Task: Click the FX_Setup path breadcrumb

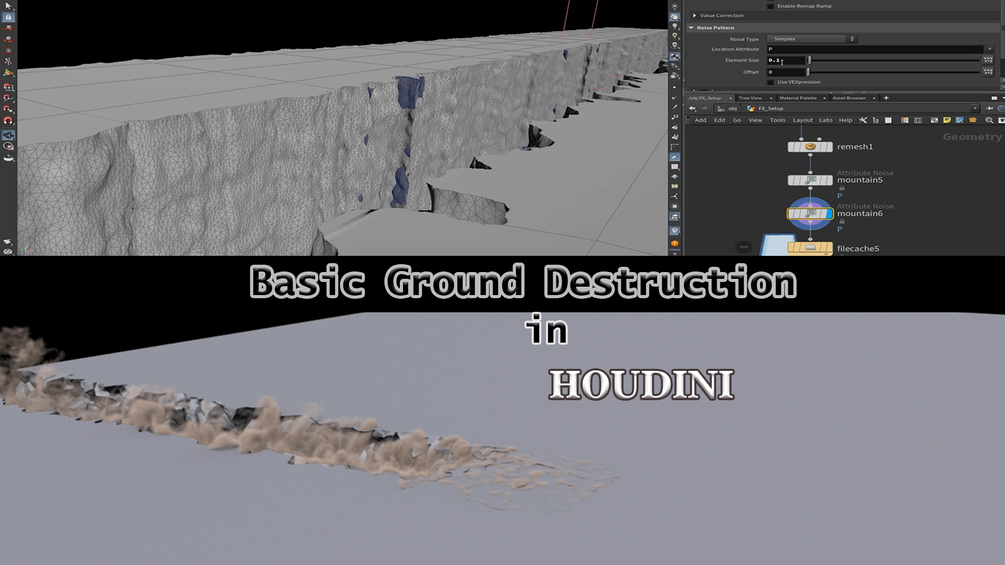Action: pos(767,108)
